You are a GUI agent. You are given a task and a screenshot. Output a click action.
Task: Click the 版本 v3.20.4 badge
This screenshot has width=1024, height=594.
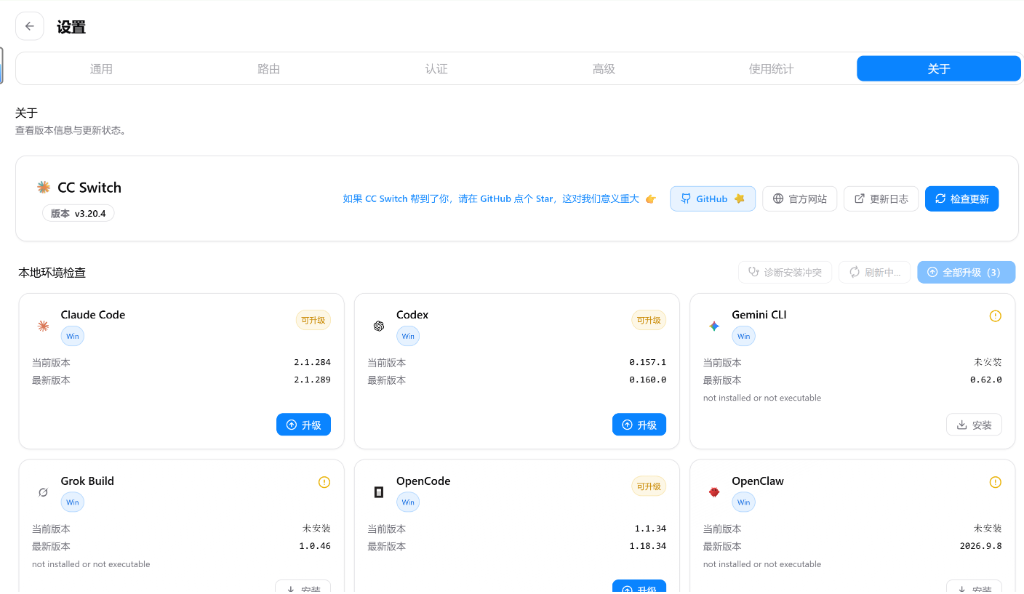(78, 213)
